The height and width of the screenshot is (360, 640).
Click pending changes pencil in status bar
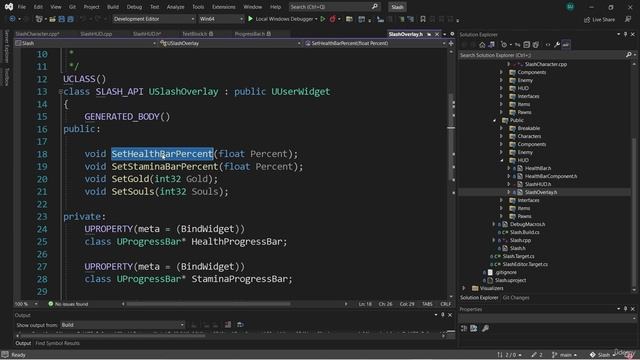point(537,355)
